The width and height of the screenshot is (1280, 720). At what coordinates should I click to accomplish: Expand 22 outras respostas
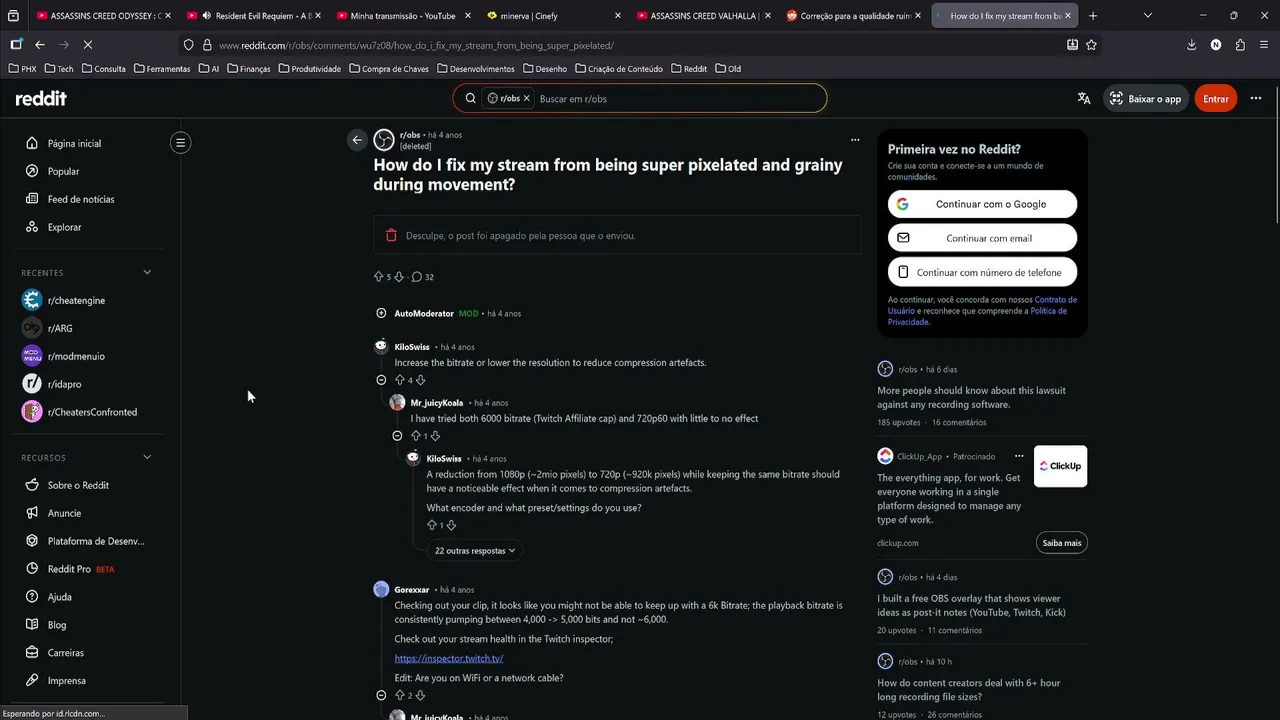tap(475, 551)
